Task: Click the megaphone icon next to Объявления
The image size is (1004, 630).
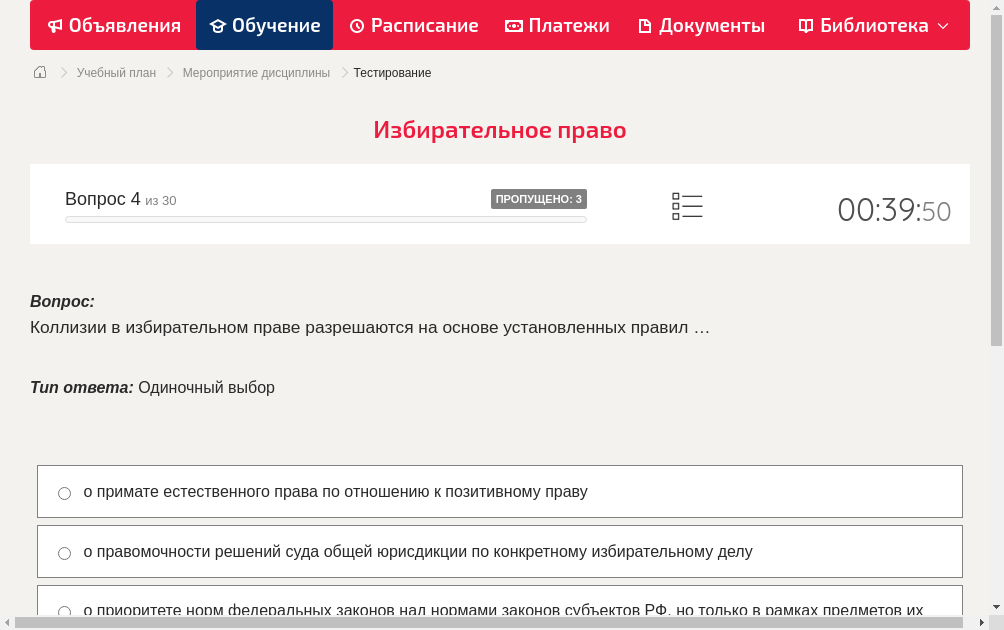Action: coord(55,25)
